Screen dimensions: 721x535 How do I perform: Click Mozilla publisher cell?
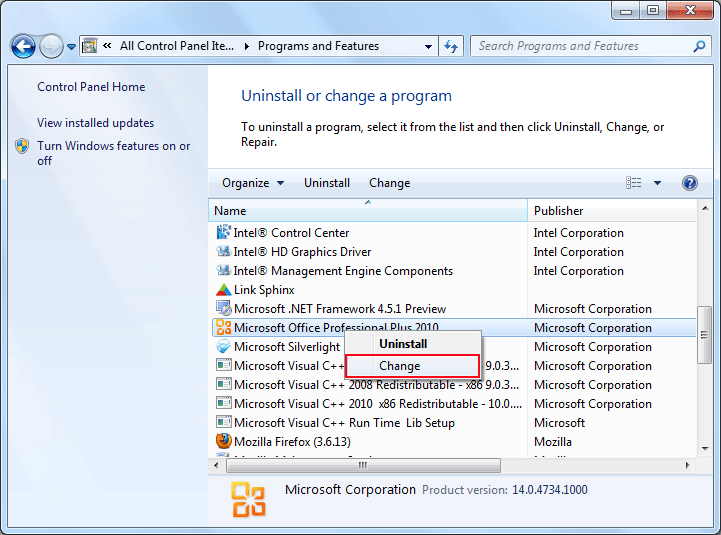(x=553, y=442)
